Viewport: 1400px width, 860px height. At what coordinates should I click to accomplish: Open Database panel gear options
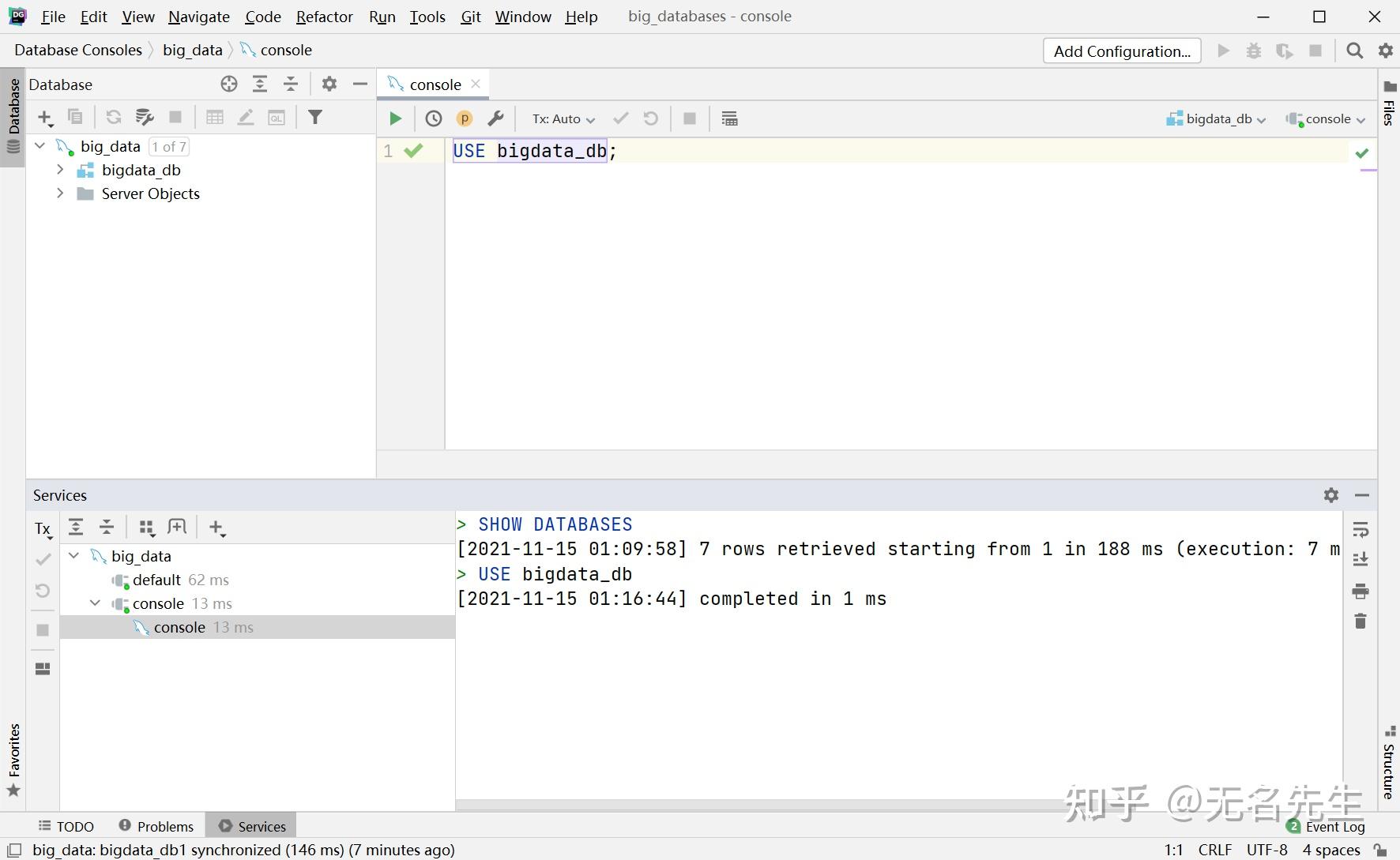click(329, 84)
